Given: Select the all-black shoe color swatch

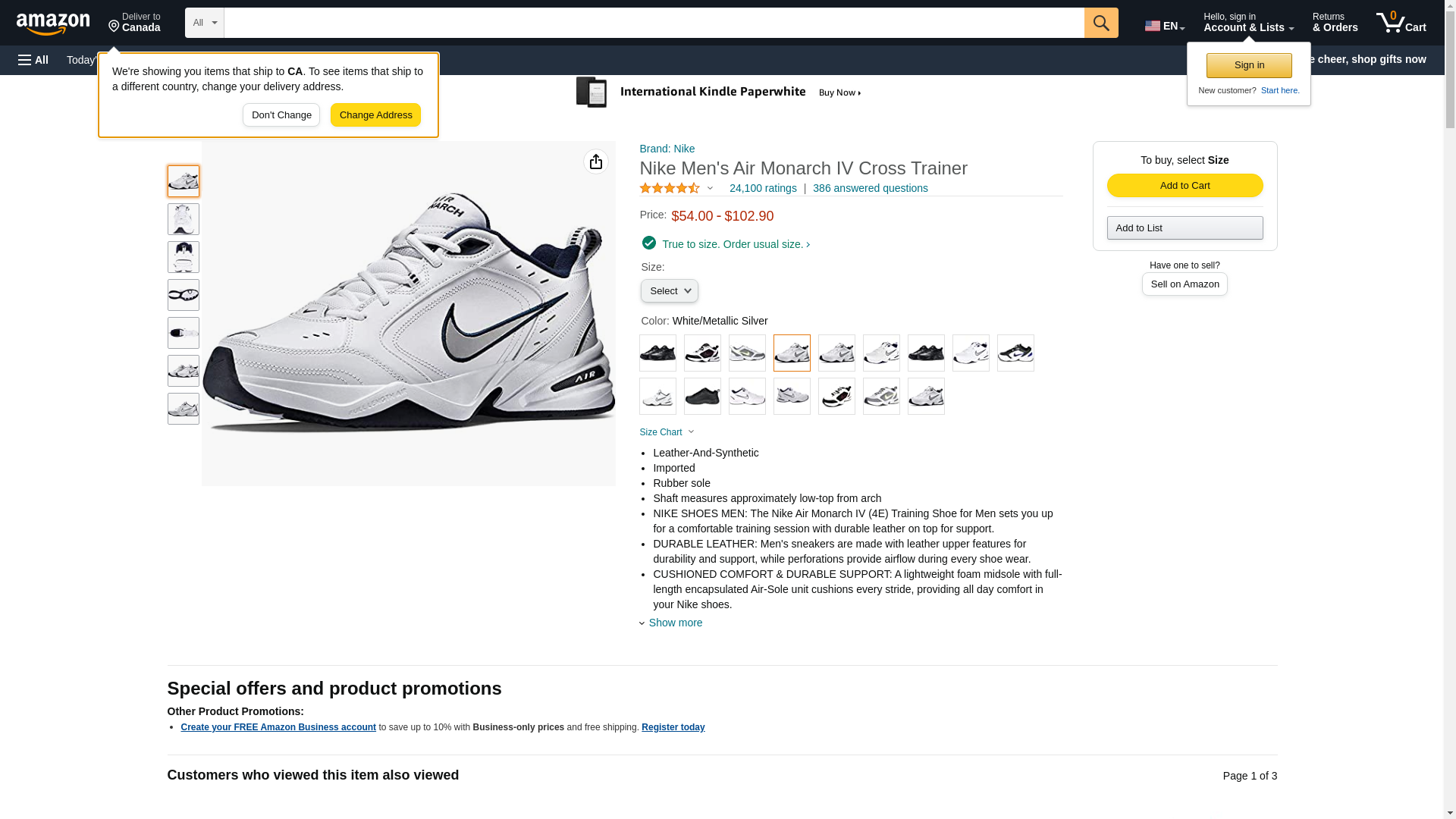Looking at the screenshot, I should pos(702,397).
